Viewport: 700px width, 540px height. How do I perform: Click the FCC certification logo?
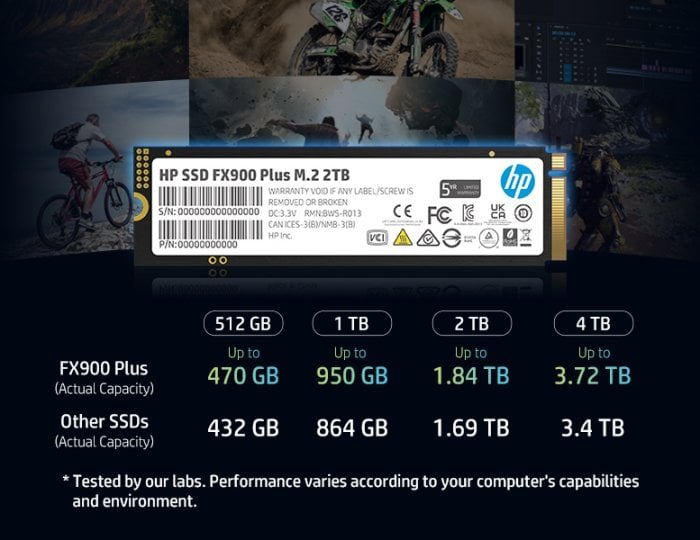click(x=439, y=215)
